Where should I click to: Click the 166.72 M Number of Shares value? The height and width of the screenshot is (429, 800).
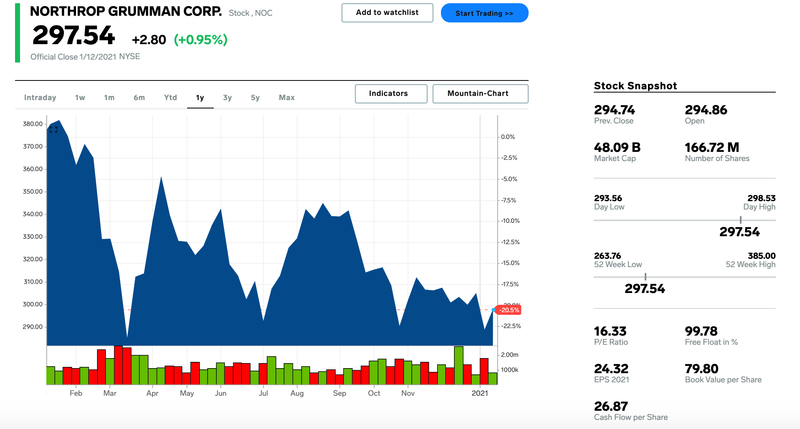pyautogui.click(x=712, y=147)
